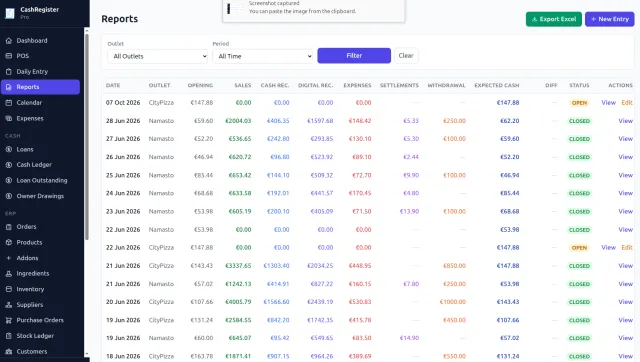The image size is (640, 362).
Task: Click the Reports sidebar icon
Action: [x=9, y=87]
